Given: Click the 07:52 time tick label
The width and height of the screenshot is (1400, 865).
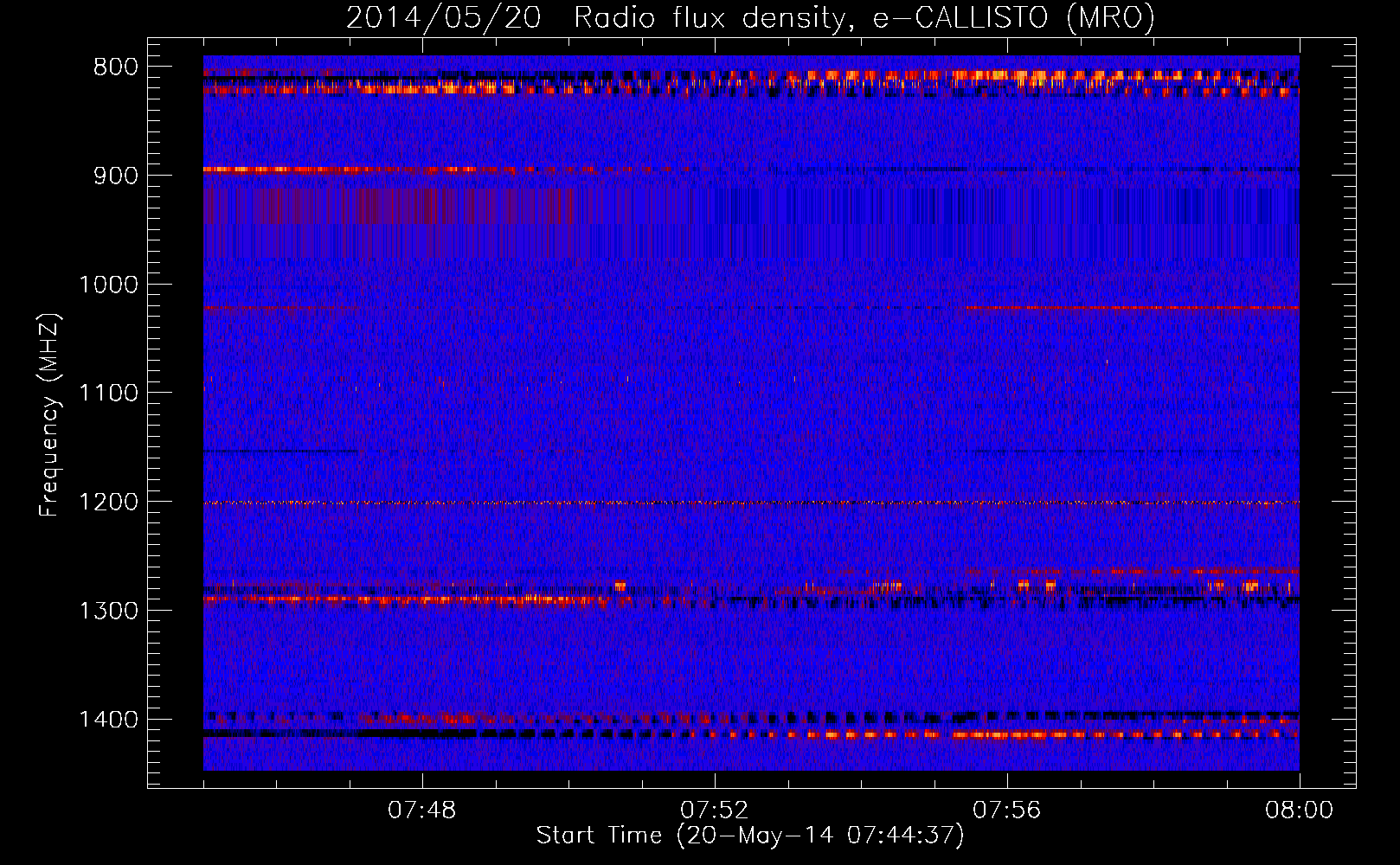Looking at the screenshot, I should 715,811.
